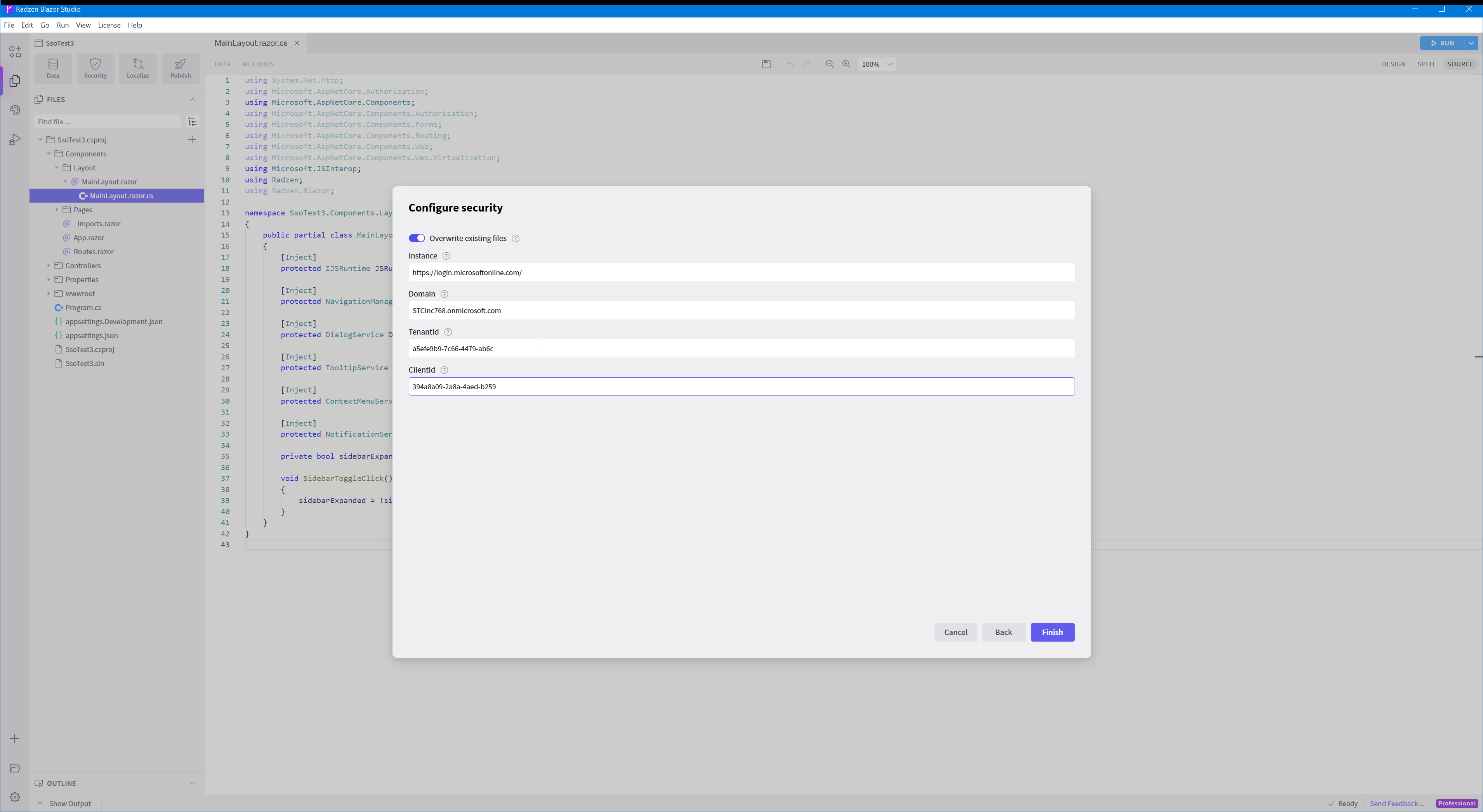Expand the Properties folder
The width and height of the screenshot is (1483, 812).
pos(49,280)
